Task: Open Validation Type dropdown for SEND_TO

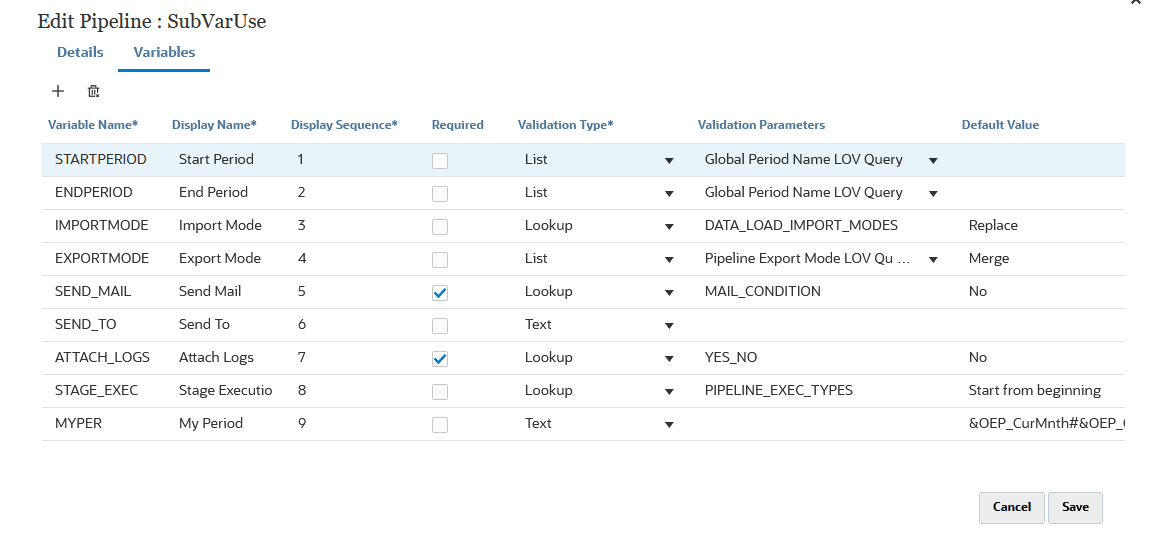Action: coord(669,326)
